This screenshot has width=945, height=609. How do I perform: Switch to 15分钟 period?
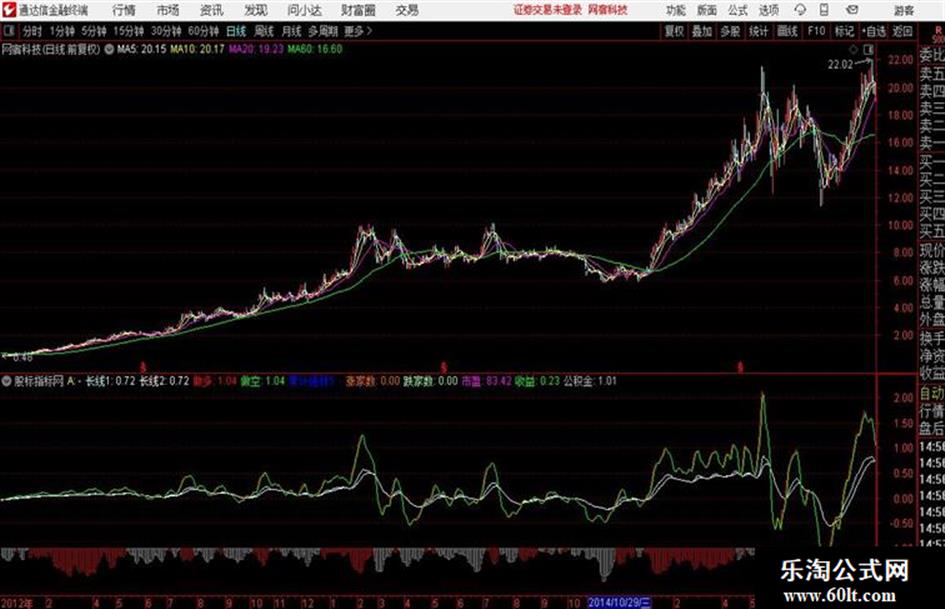click(129, 31)
